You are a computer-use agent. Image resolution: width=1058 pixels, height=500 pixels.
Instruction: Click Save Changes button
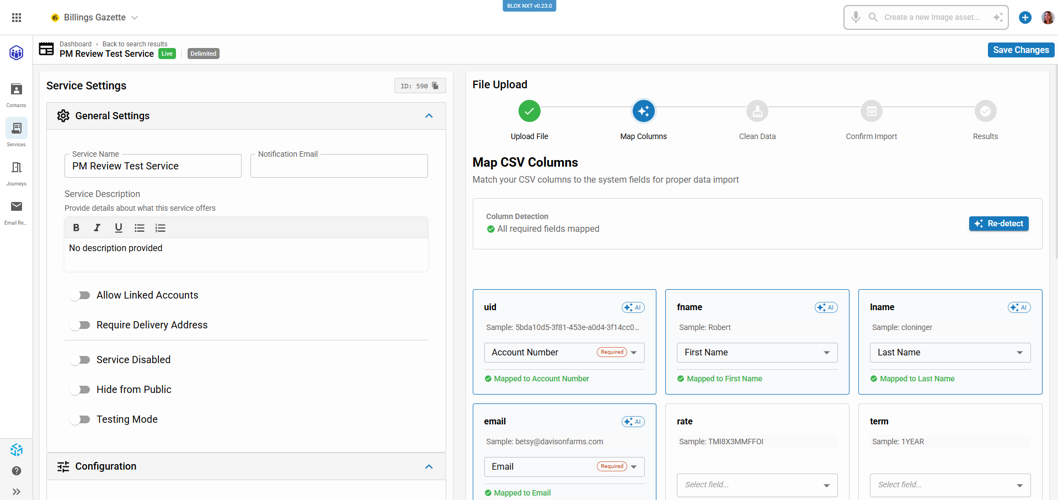(1021, 50)
